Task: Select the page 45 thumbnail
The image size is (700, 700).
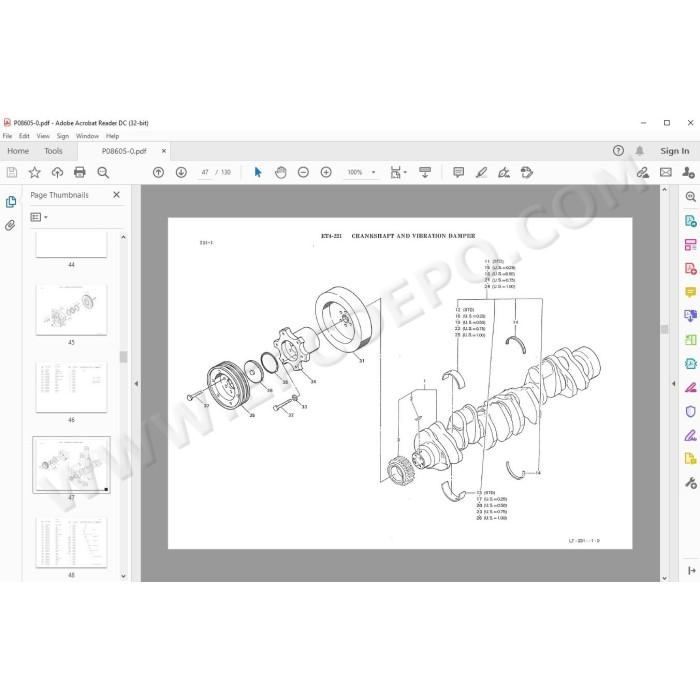Action: tap(71, 309)
